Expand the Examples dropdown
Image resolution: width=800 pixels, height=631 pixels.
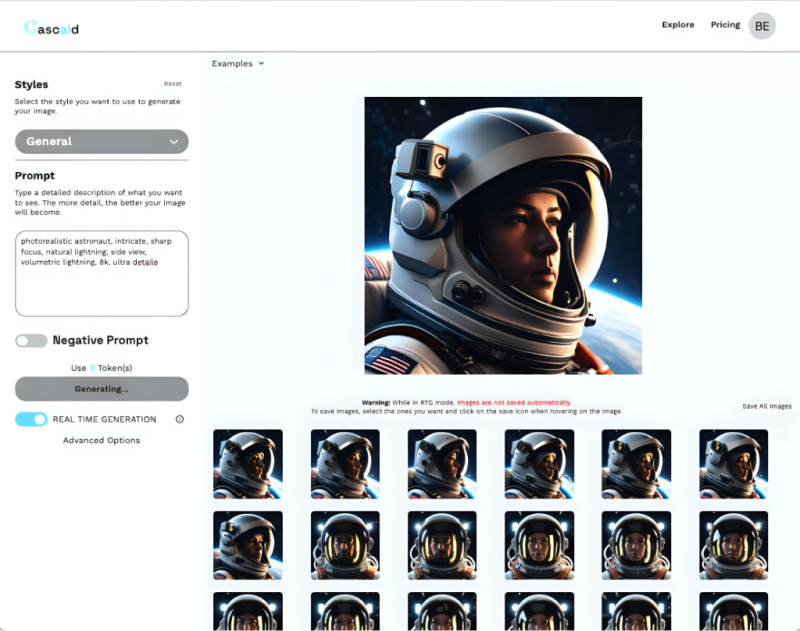(238, 64)
